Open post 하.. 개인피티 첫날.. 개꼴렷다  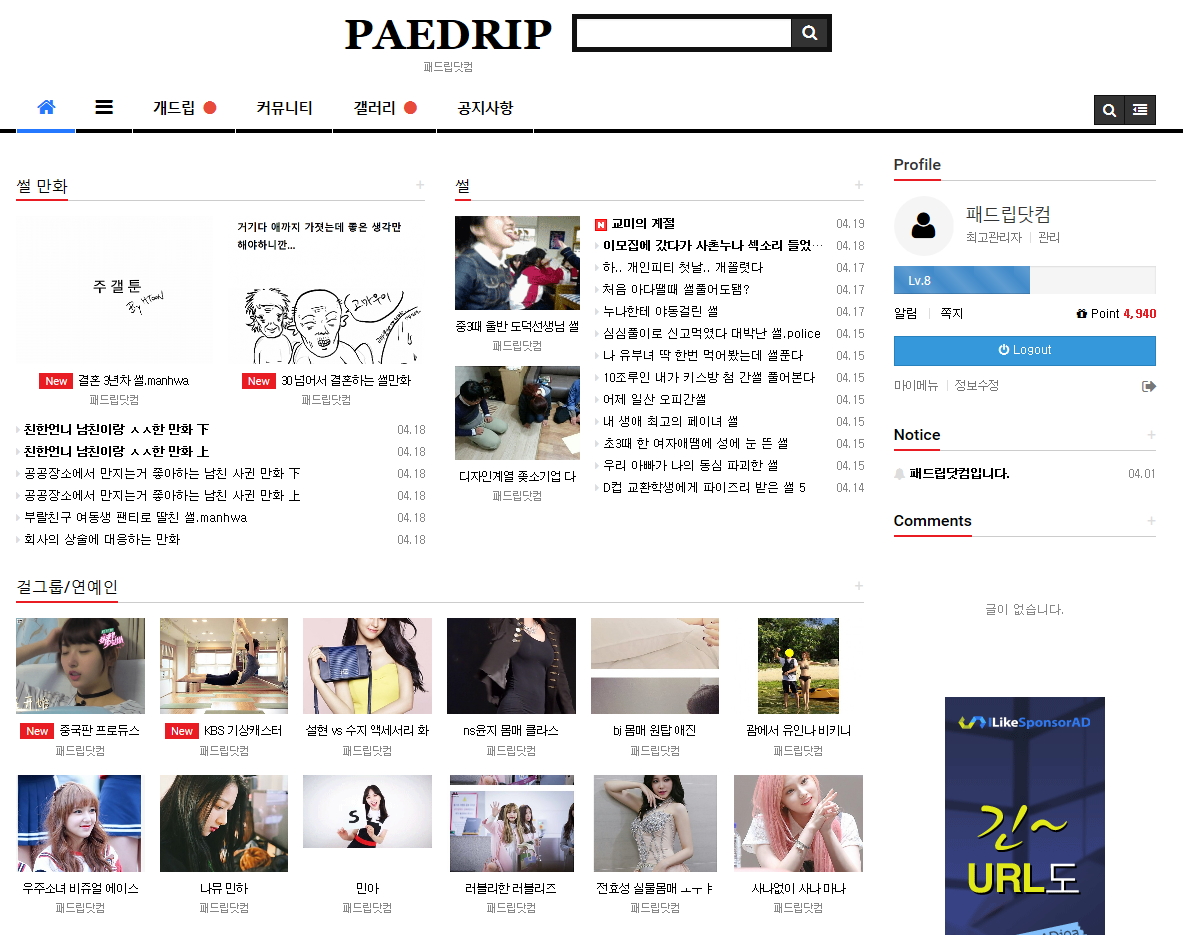(x=683, y=268)
